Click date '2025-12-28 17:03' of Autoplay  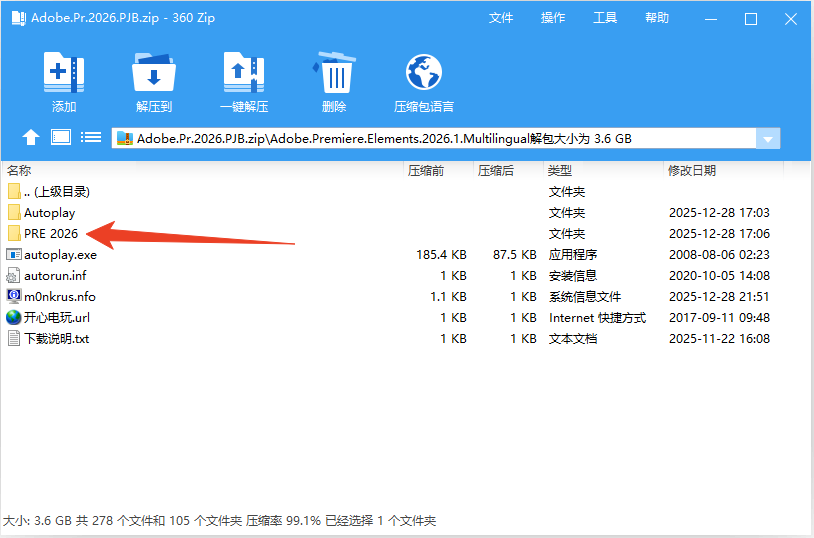[719, 213]
